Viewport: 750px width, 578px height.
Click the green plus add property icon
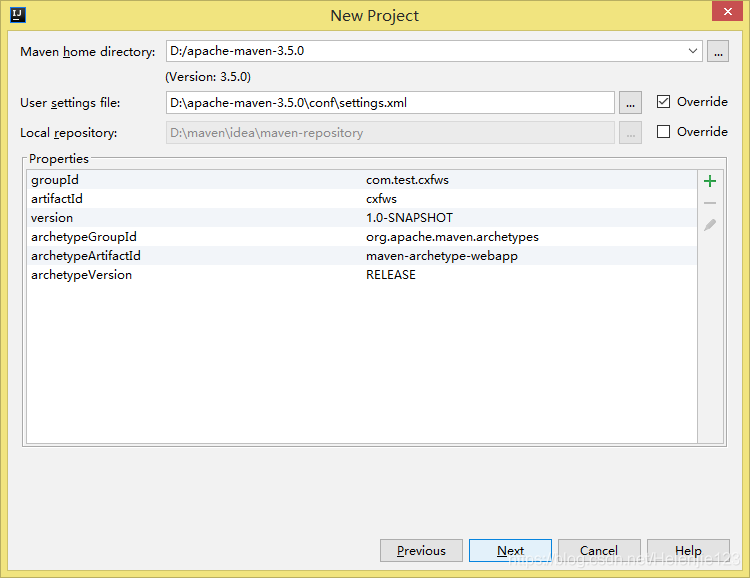click(x=710, y=181)
